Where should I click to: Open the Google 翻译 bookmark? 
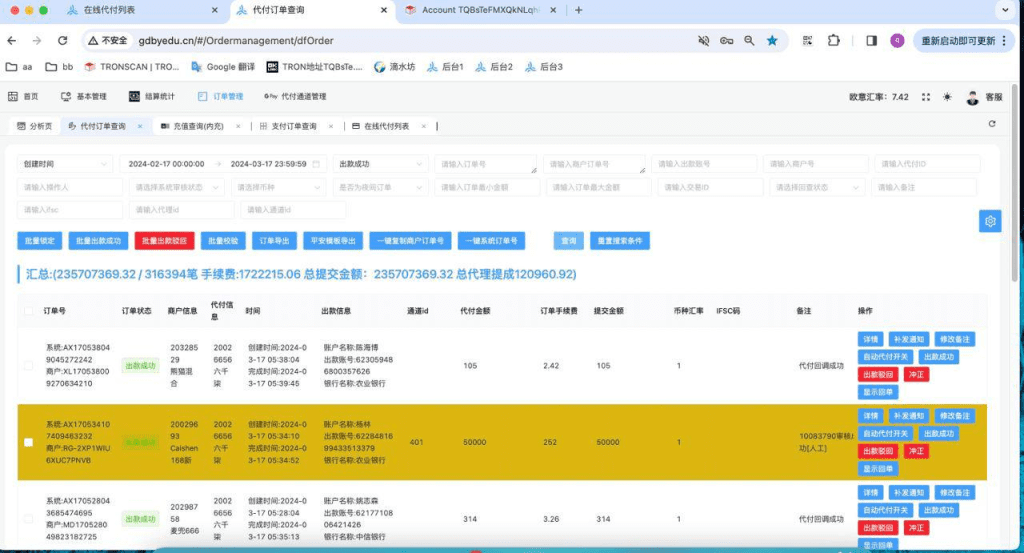(x=223, y=67)
